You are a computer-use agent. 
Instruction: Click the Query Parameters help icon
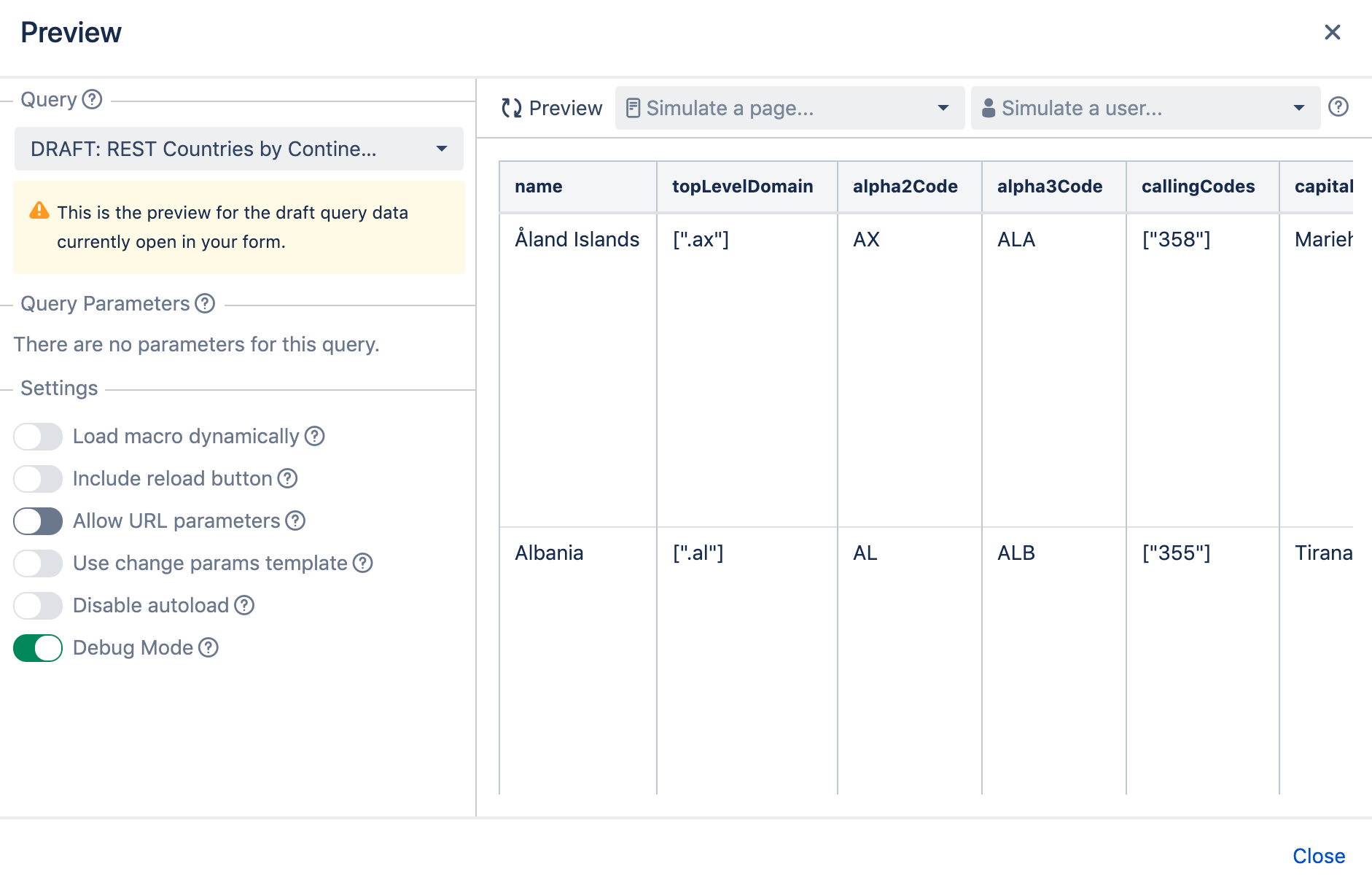point(206,303)
